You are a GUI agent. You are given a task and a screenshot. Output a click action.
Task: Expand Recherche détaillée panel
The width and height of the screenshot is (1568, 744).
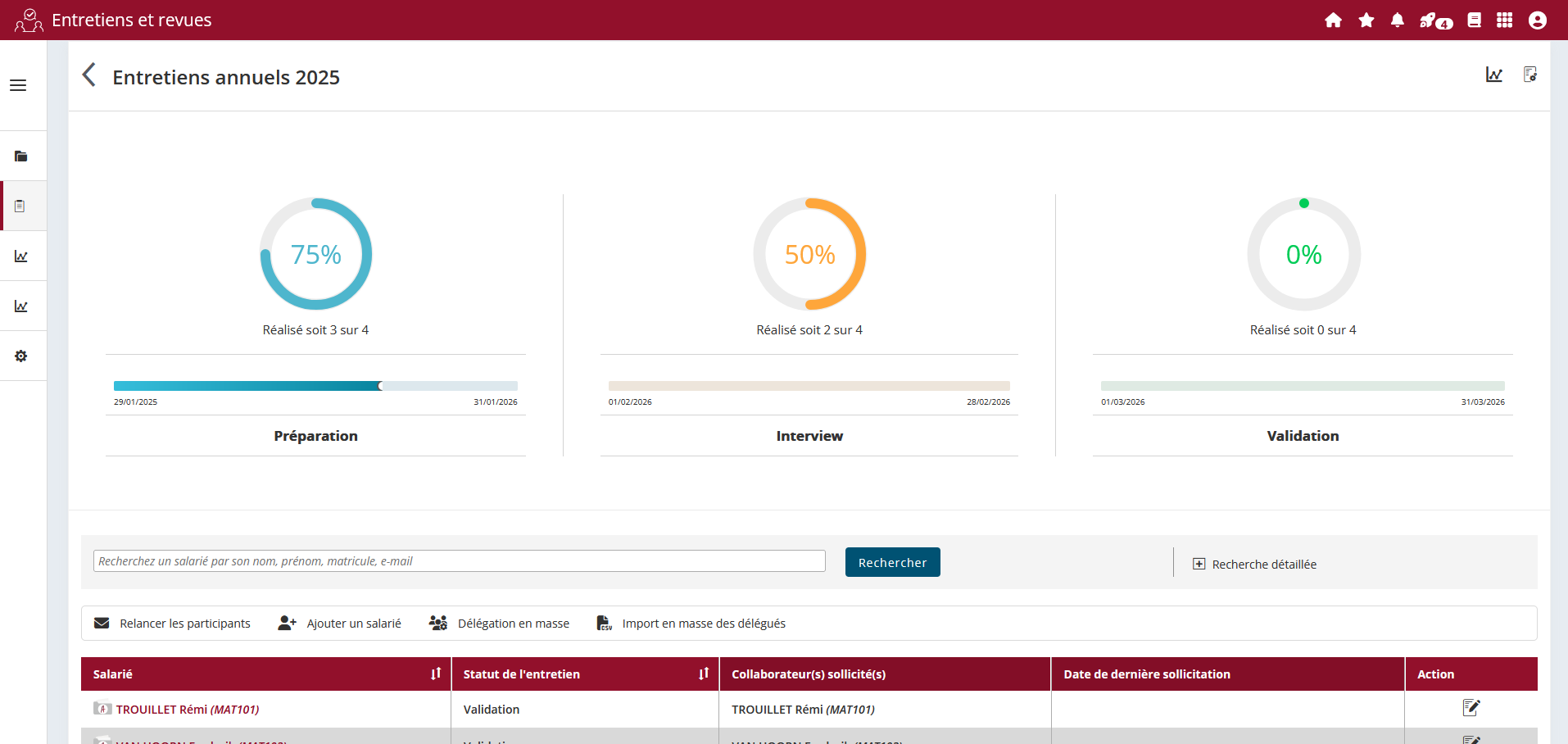pyautogui.click(x=1255, y=564)
